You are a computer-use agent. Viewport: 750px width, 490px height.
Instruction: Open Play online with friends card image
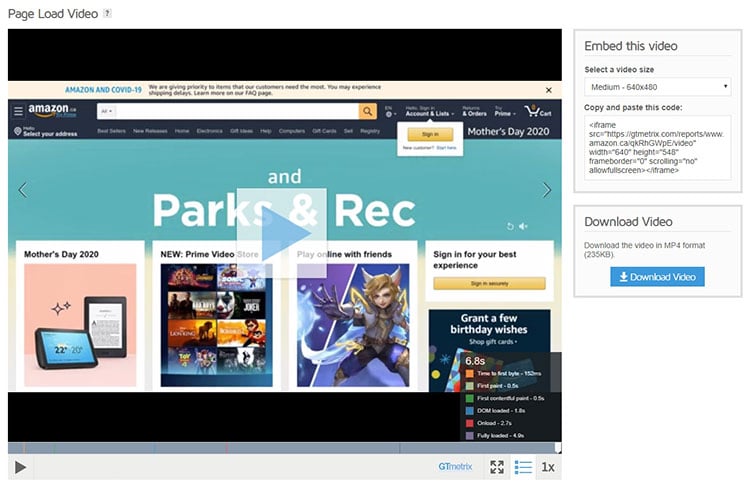coord(353,325)
